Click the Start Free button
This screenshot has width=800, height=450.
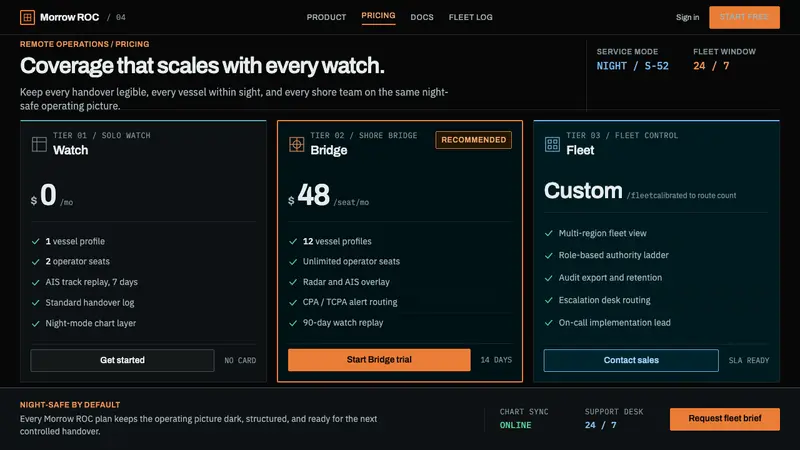pos(744,17)
